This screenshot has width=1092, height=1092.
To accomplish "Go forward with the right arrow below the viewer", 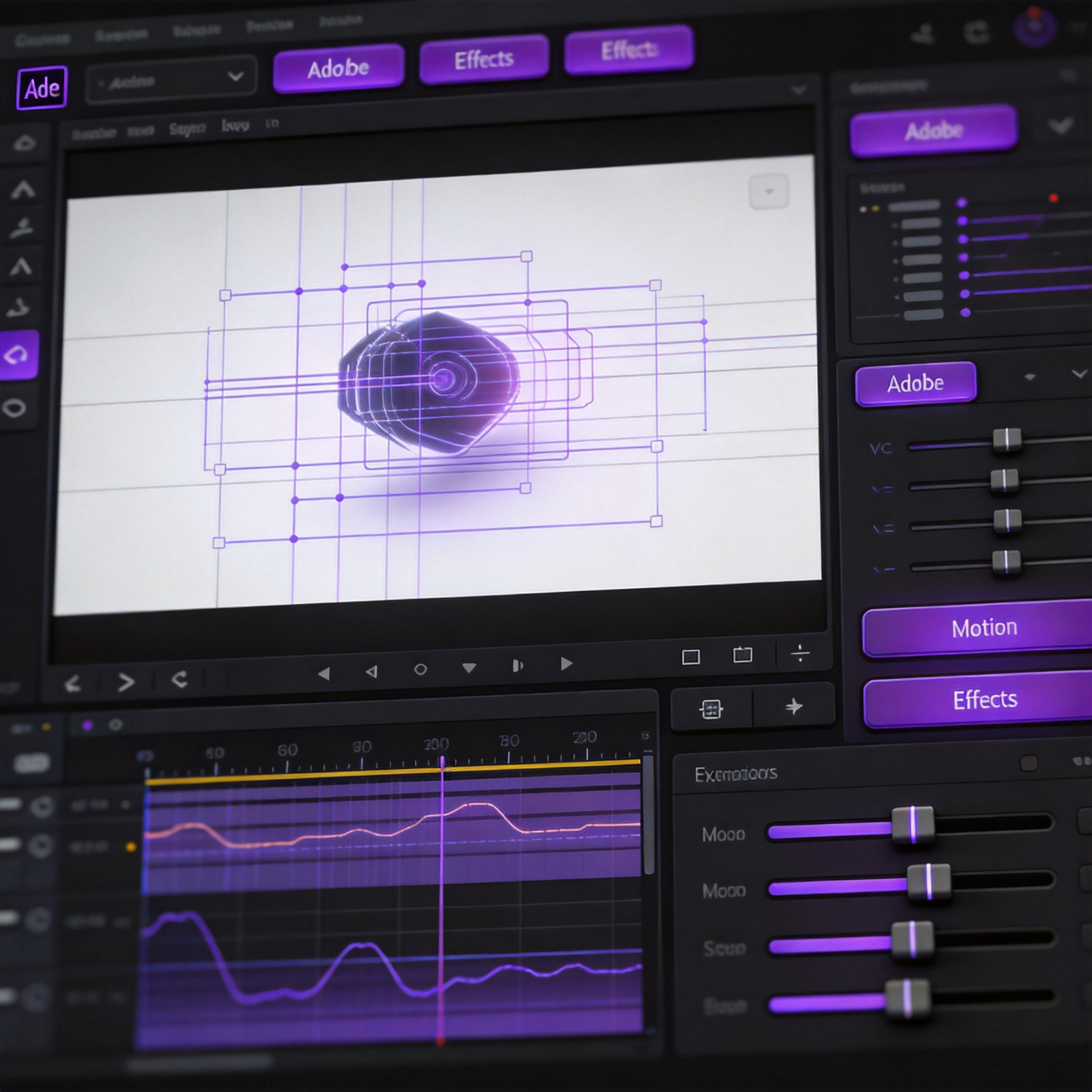I will [x=126, y=682].
